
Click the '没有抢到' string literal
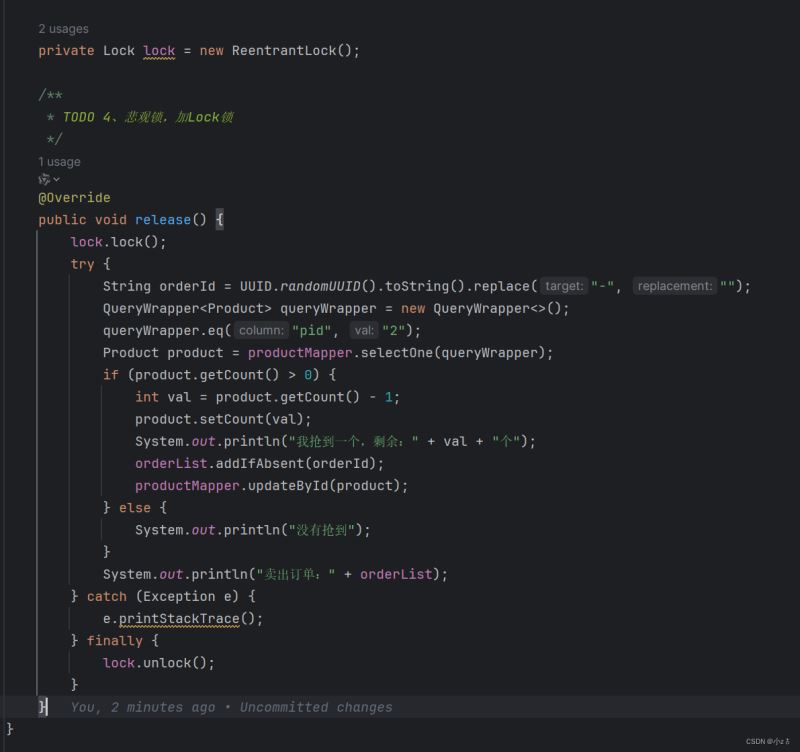click(321, 530)
